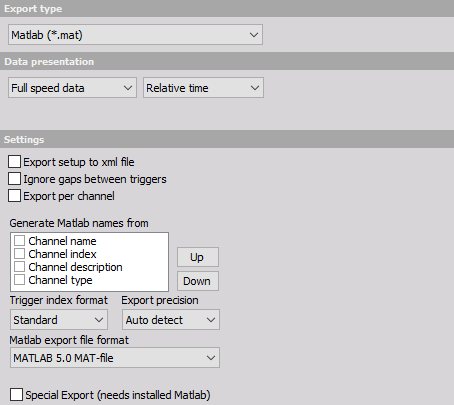The height and width of the screenshot is (405, 454).
Task: Enable the Channel type checkbox
Action: (19, 279)
